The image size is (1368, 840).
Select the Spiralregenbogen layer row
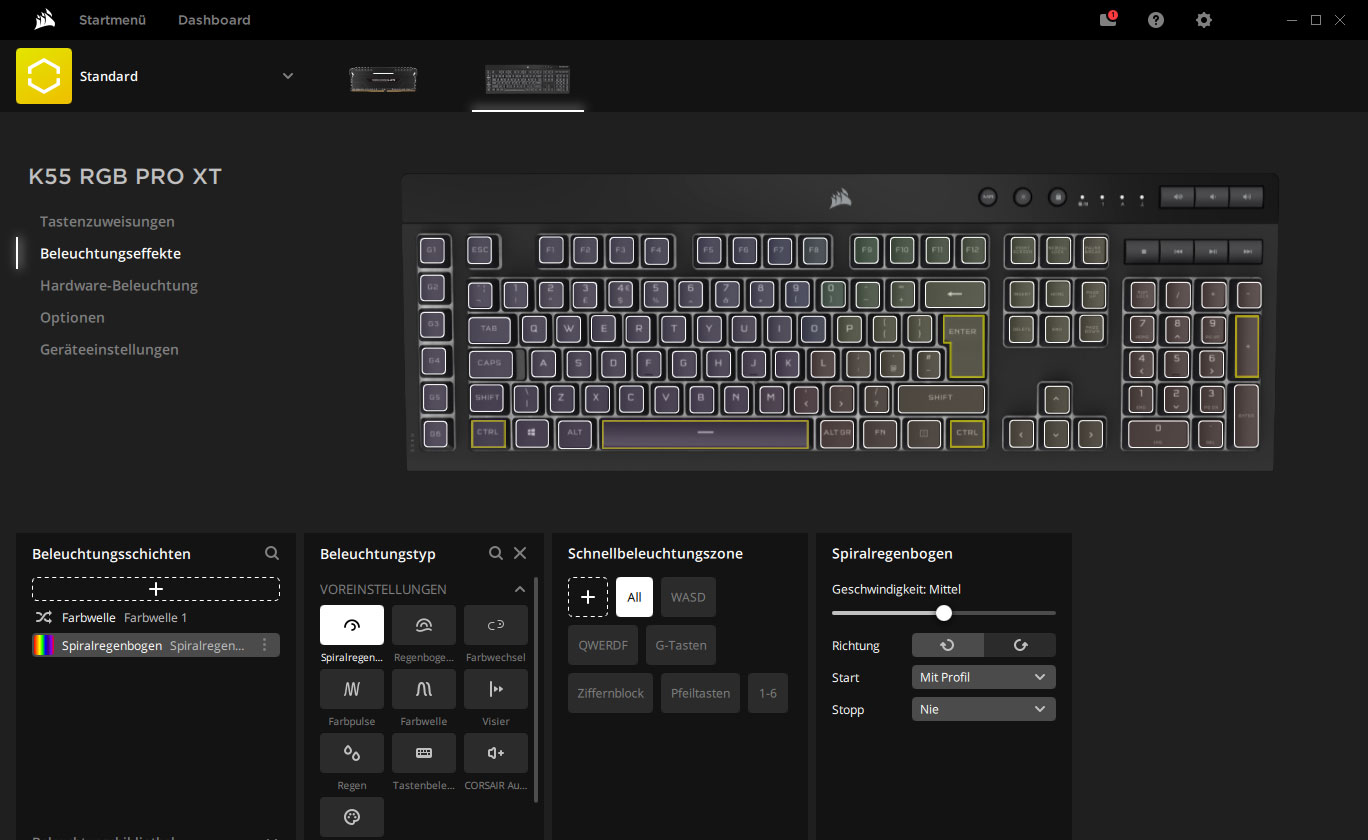(156, 645)
